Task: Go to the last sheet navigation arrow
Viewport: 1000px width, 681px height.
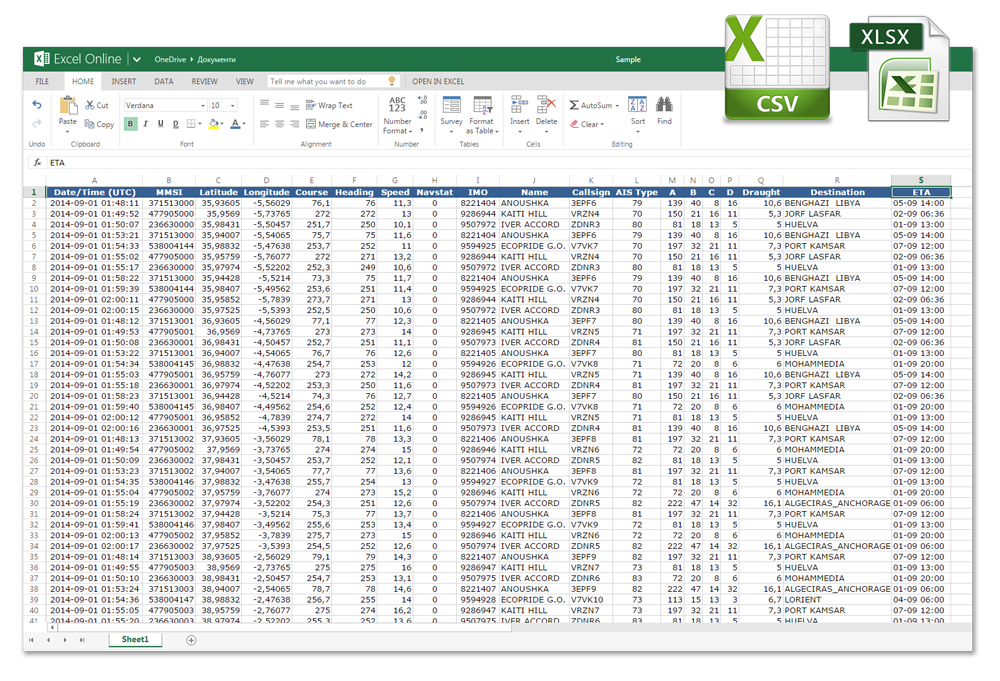Action: click(x=82, y=640)
